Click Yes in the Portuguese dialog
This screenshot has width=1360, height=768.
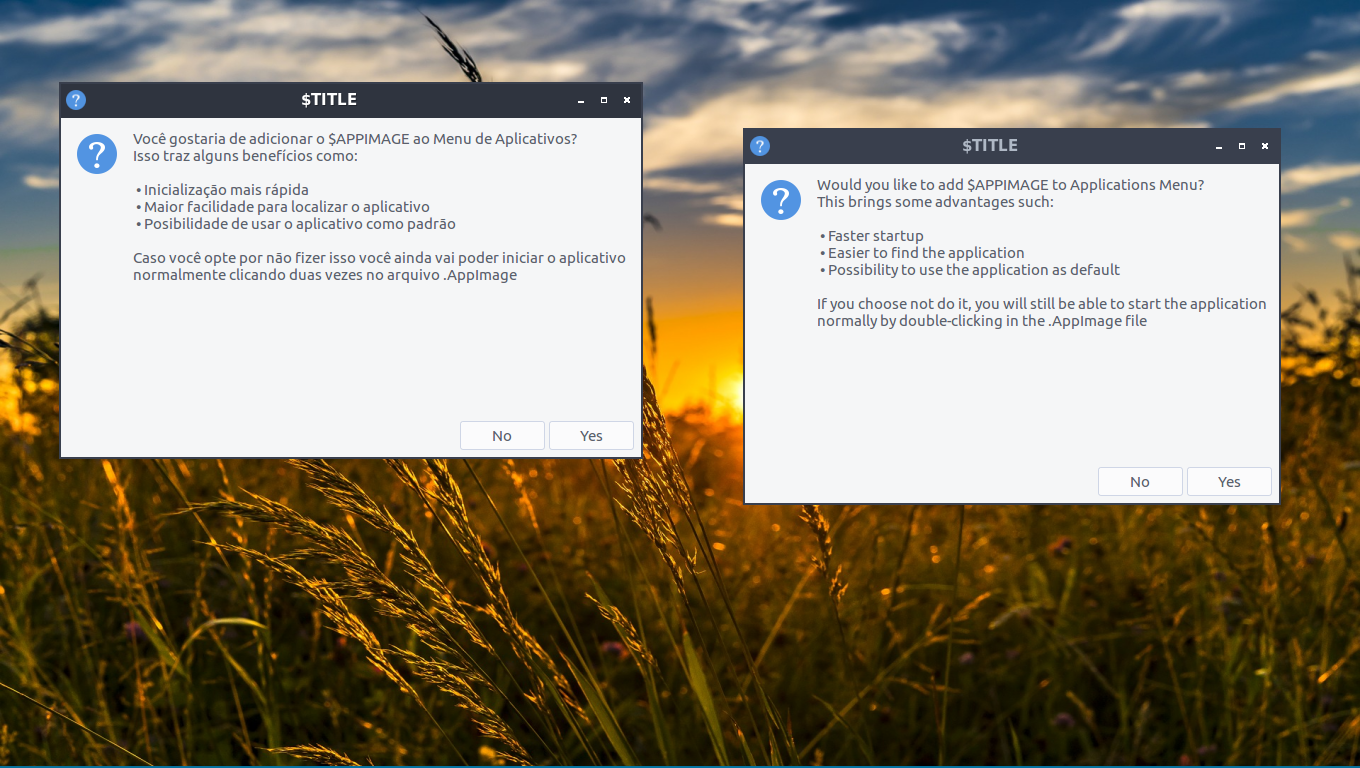[x=591, y=436]
